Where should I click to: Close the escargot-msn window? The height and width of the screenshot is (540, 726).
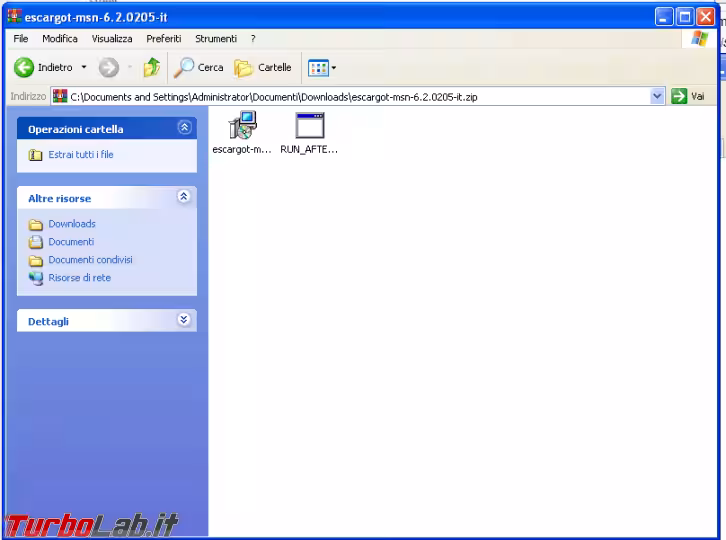[x=706, y=17]
